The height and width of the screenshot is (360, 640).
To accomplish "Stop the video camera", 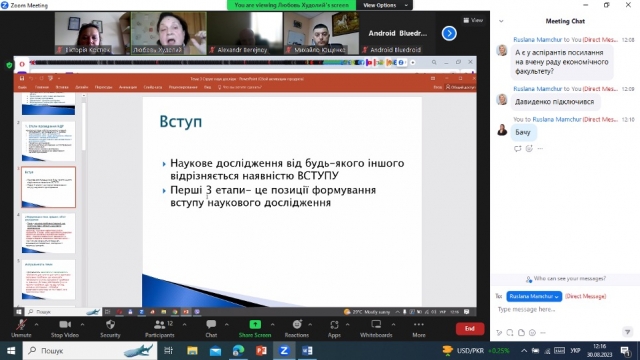I will click(64, 329).
